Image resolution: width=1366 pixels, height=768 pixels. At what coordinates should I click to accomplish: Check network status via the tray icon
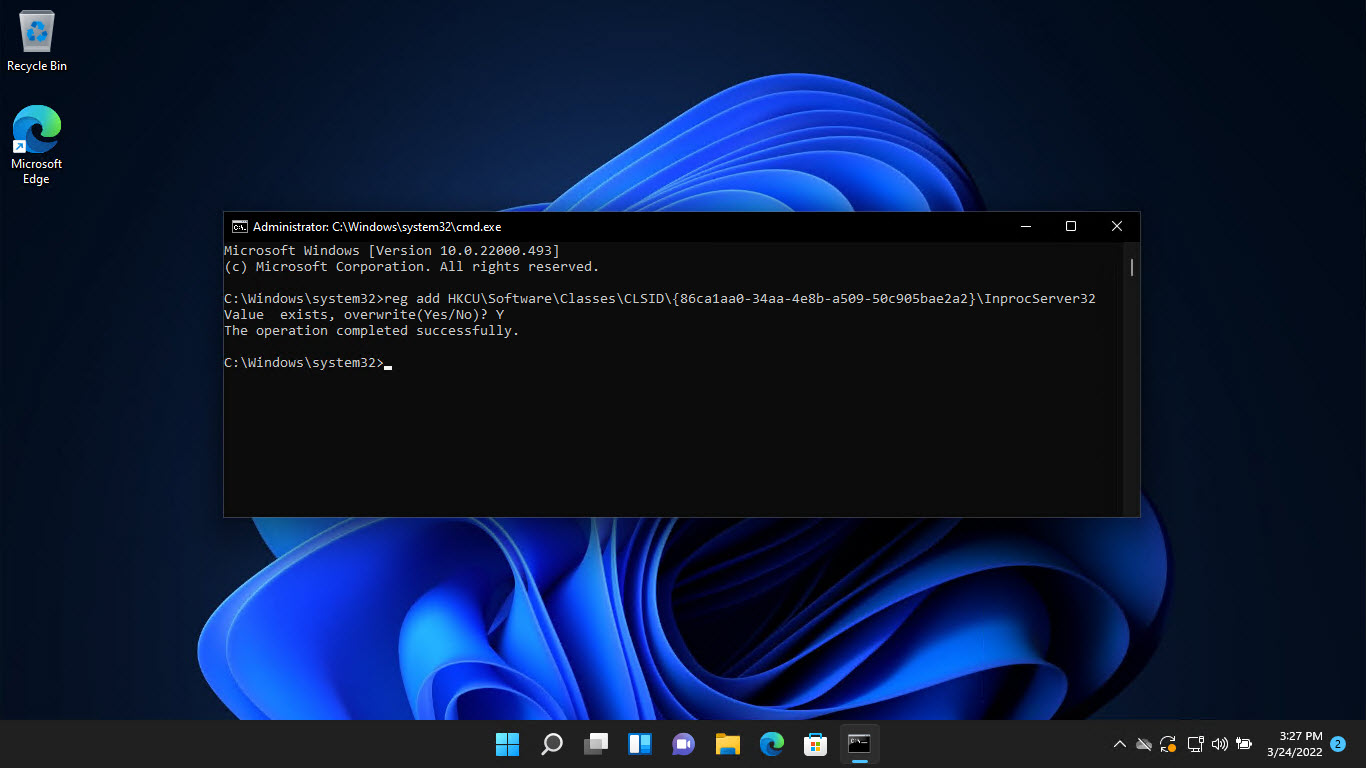[x=1194, y=744]
